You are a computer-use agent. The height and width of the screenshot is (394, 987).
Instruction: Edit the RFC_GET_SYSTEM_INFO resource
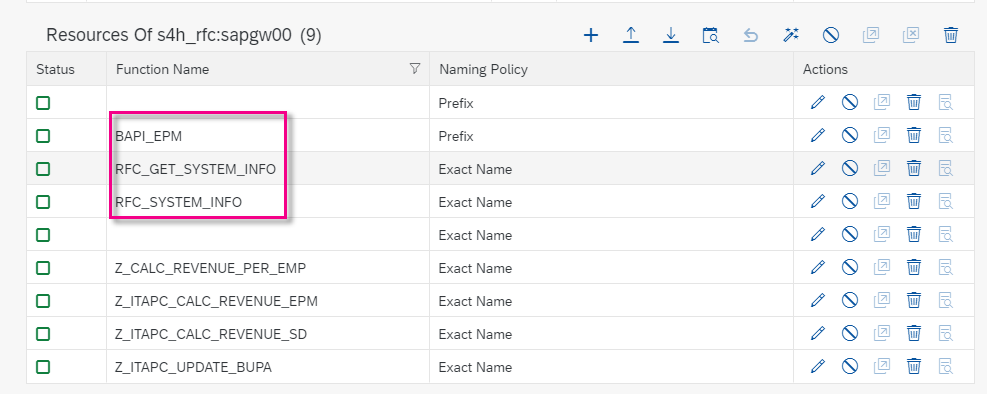click(x=818, y=168)
